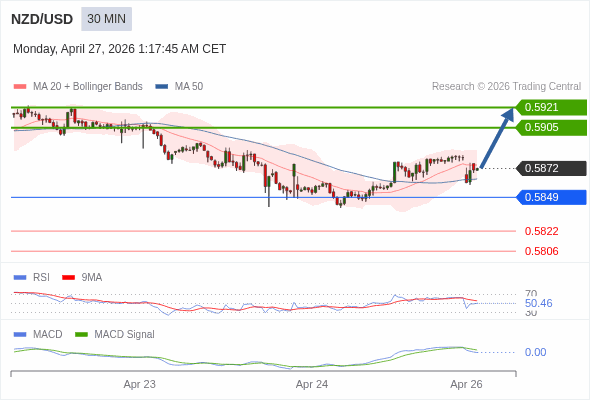Image resolution: width=590 pixels, height=400 pixels.
Task: Click the MACD blue legend swatch
Action: 20,335
